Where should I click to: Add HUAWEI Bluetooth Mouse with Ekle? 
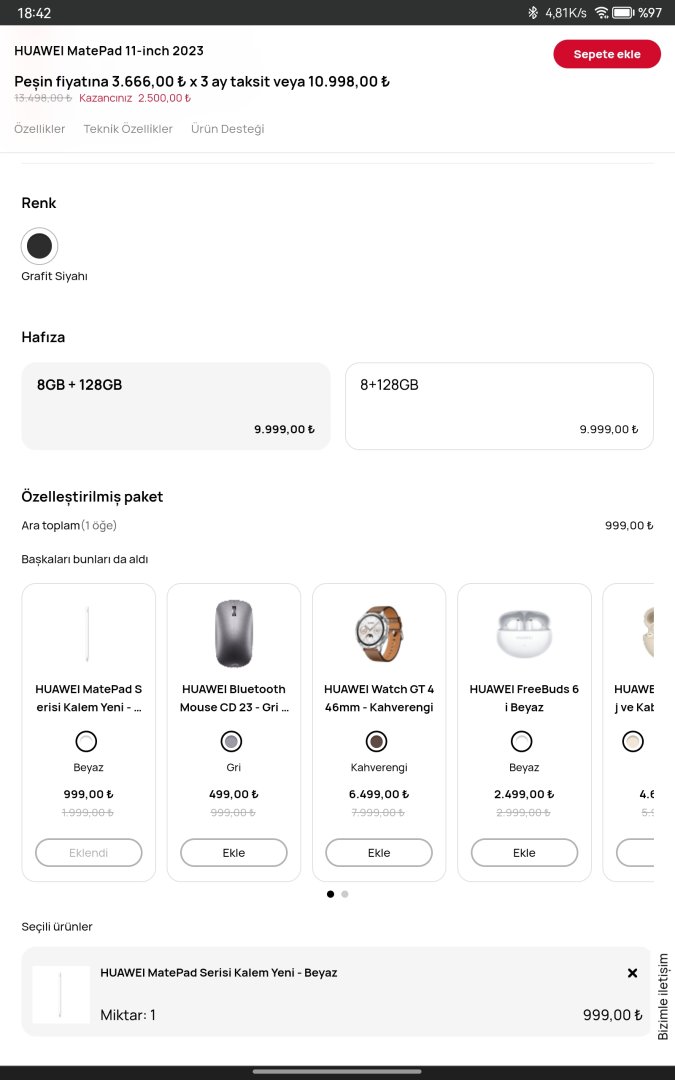(233, 853)
